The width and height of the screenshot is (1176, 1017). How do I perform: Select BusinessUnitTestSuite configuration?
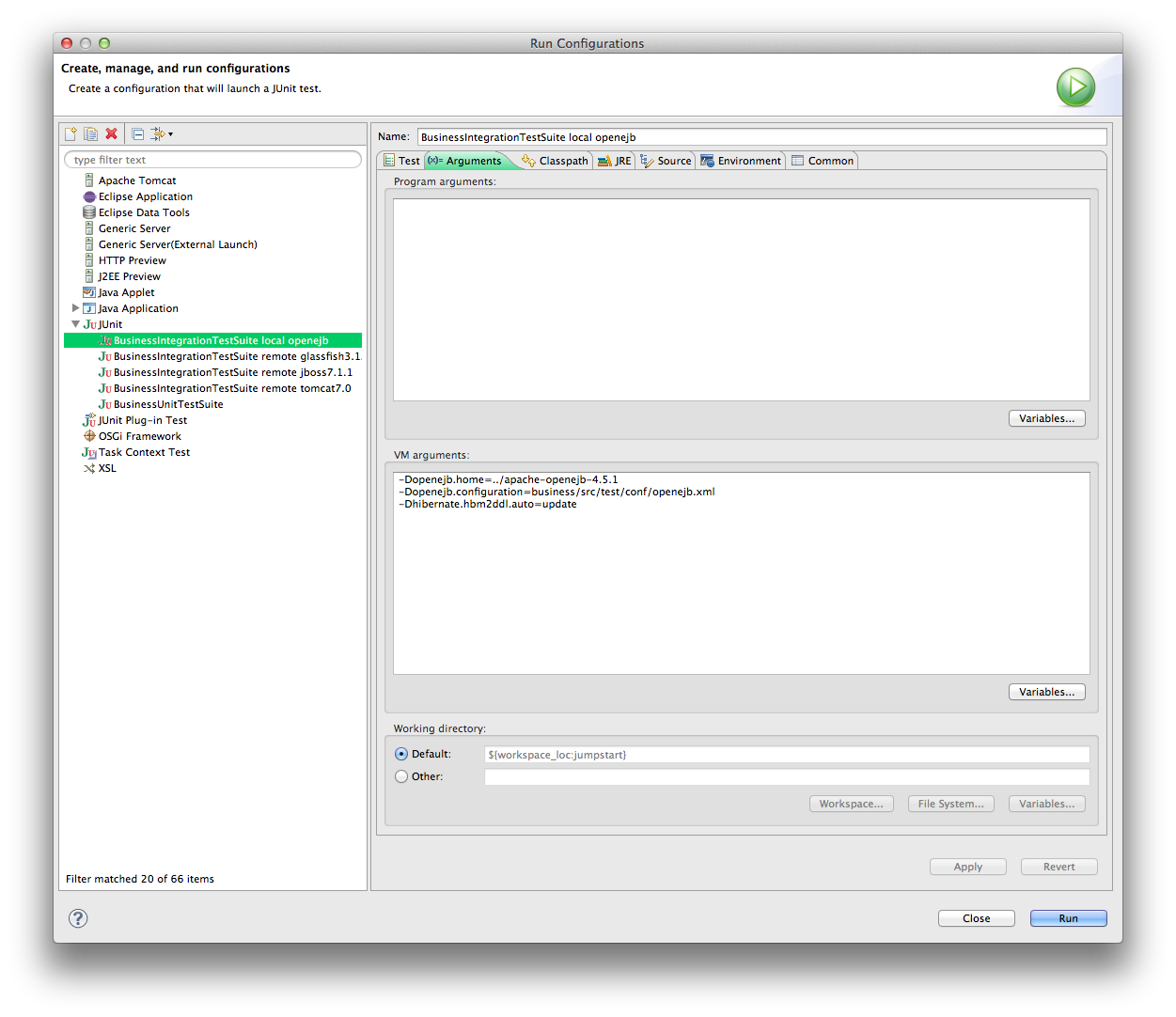pyautogui.click(x=168, y=404)
